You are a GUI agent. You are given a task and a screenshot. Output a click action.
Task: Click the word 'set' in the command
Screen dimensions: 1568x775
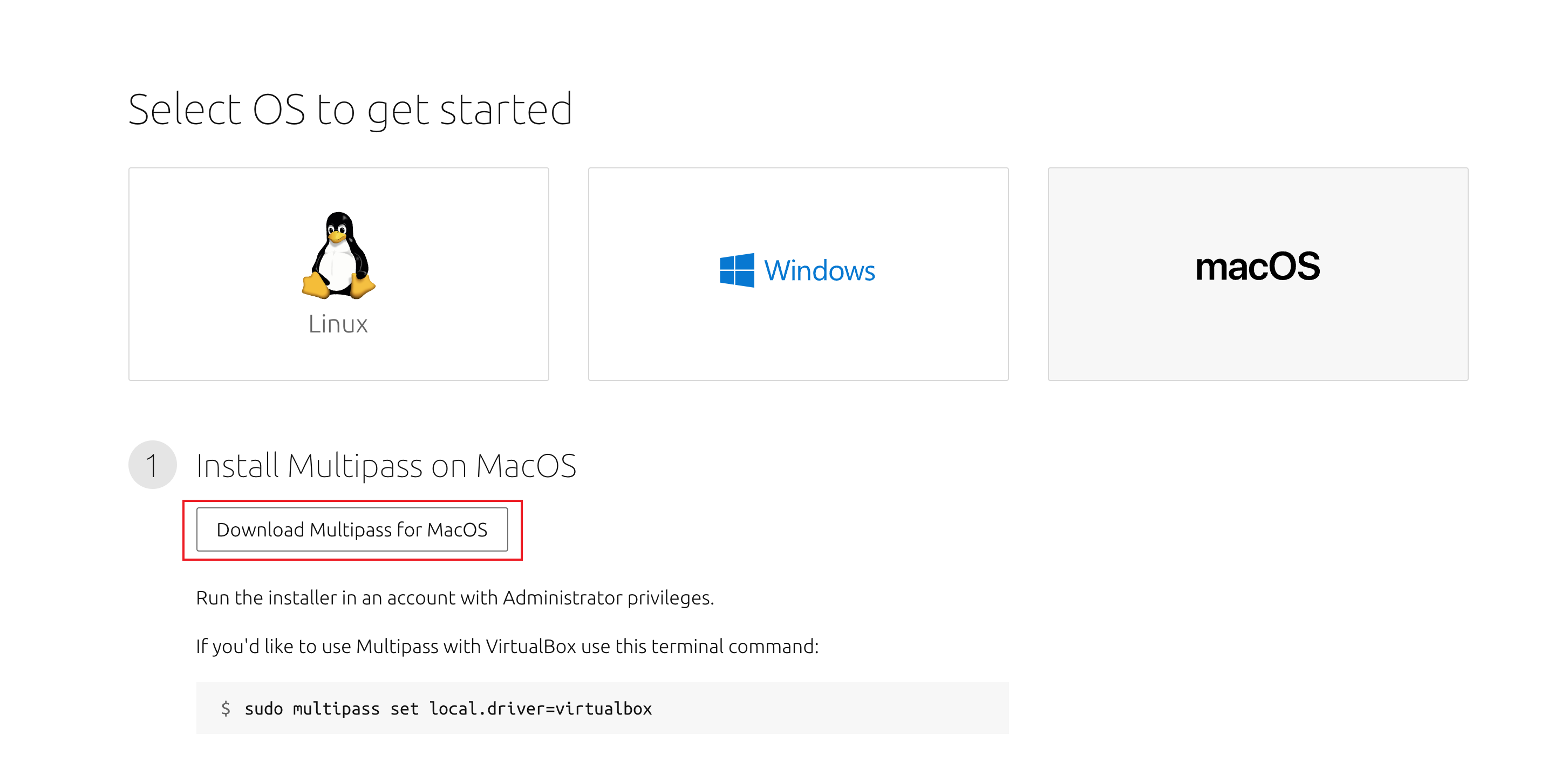click(x=404, y=709)
